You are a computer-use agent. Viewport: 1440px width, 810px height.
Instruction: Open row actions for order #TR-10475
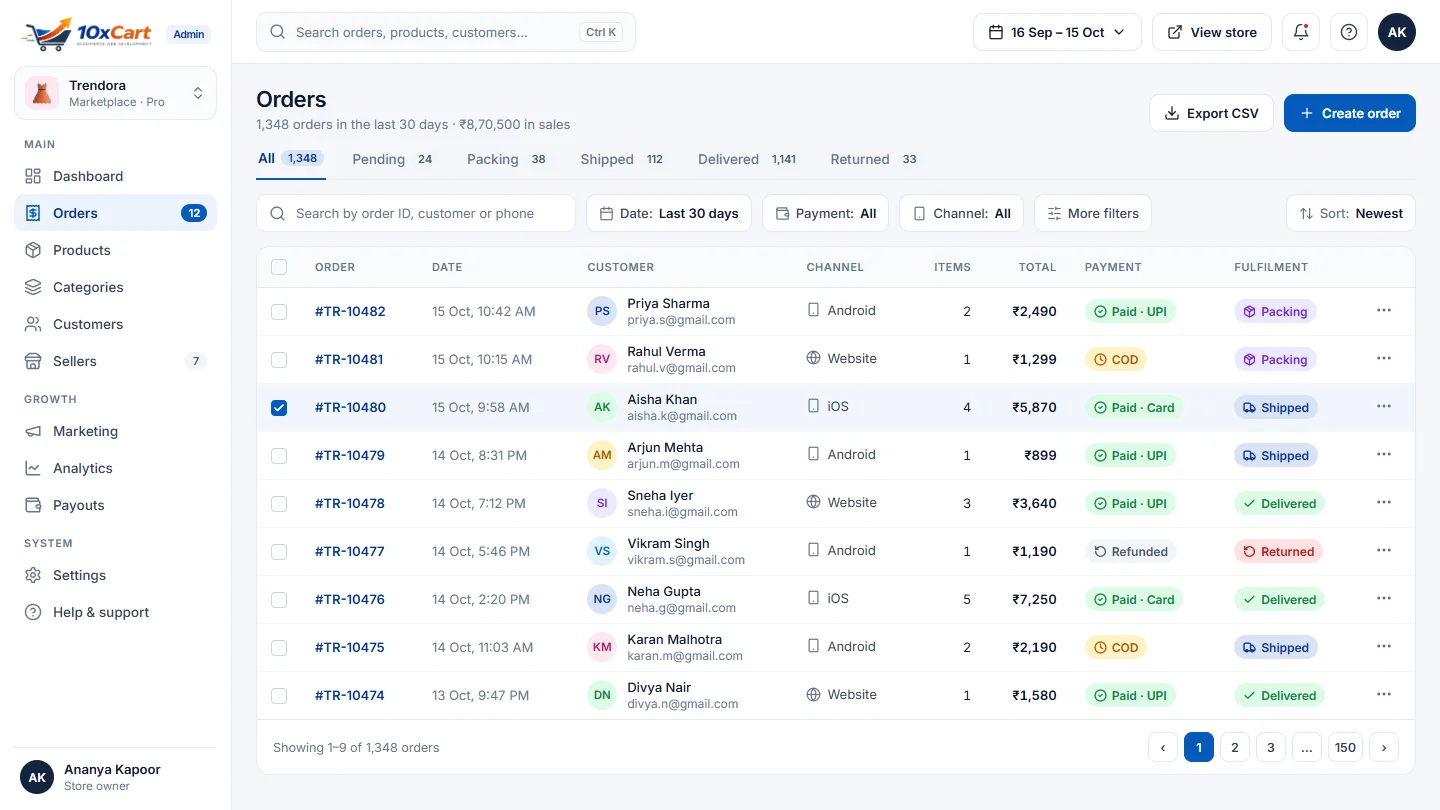click(1384, 647)
